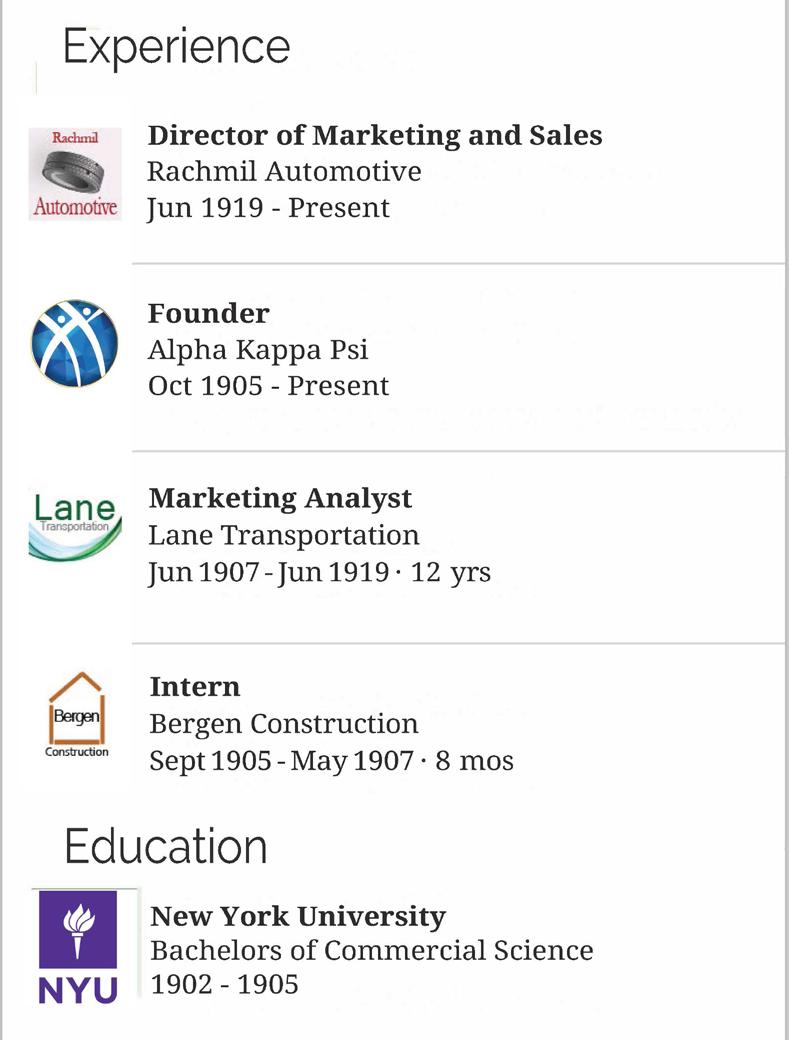Click the Rachmil Automotive tire logo
The height and width of the screenshot is (1040, 789).
click(75, 173)
